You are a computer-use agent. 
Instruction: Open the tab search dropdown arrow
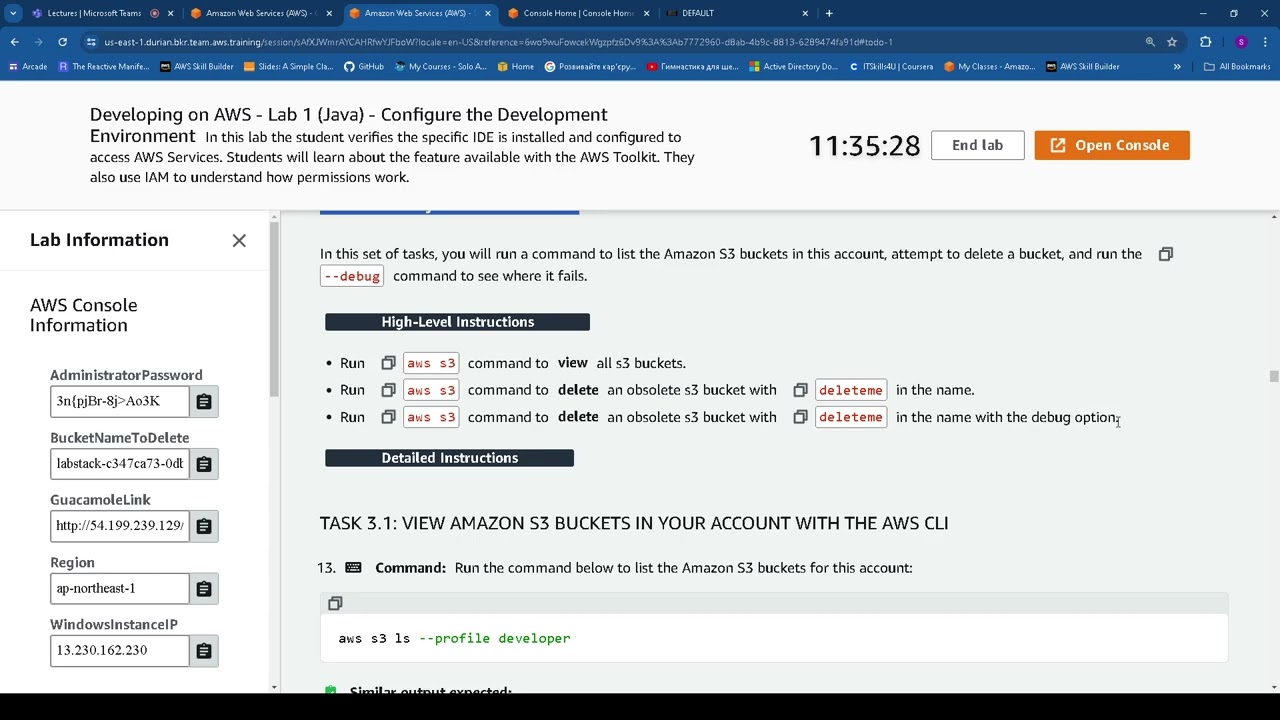click(x=13, y=13)
